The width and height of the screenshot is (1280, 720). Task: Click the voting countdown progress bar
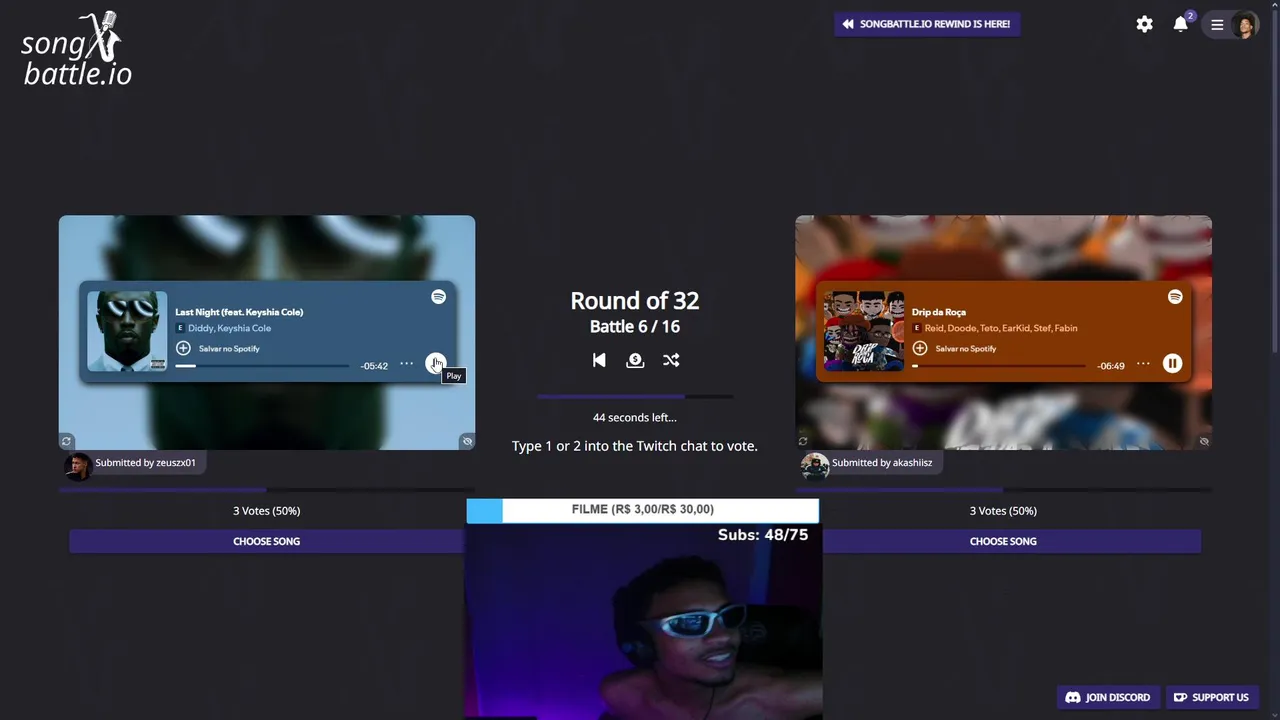635,397
